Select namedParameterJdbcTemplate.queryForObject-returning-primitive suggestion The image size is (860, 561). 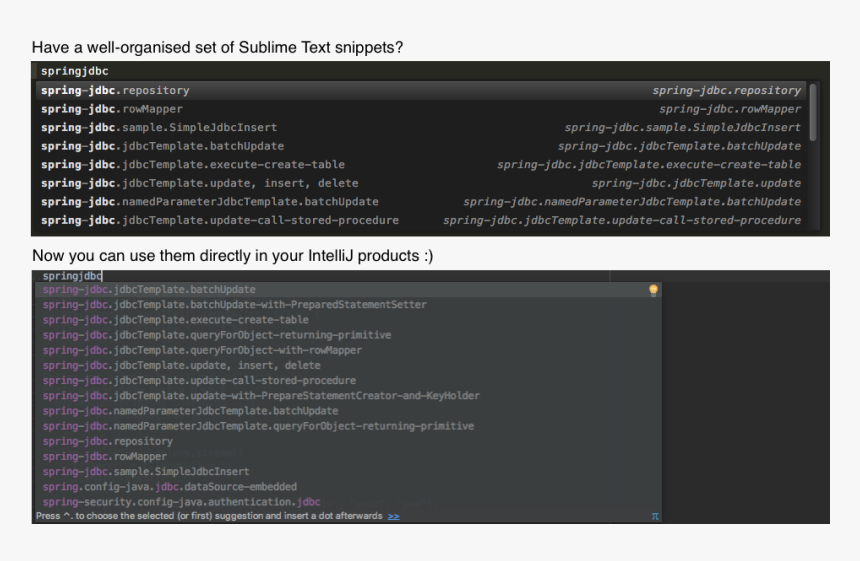tap(258, 426)
